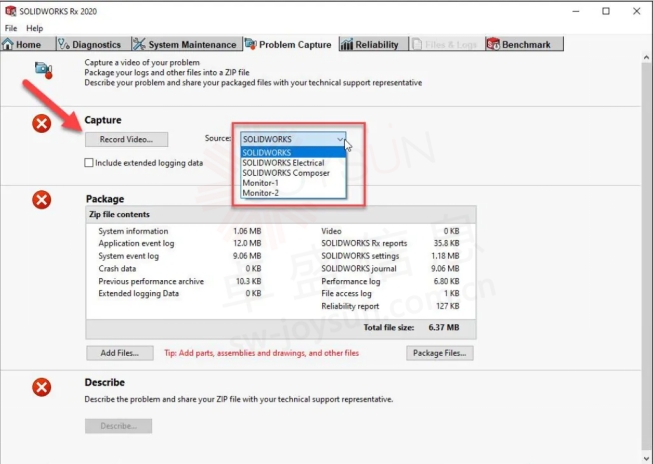This screenshot has width=653, height=464.
Task: Go to the Reliability tab
Action: click(374, 44)
